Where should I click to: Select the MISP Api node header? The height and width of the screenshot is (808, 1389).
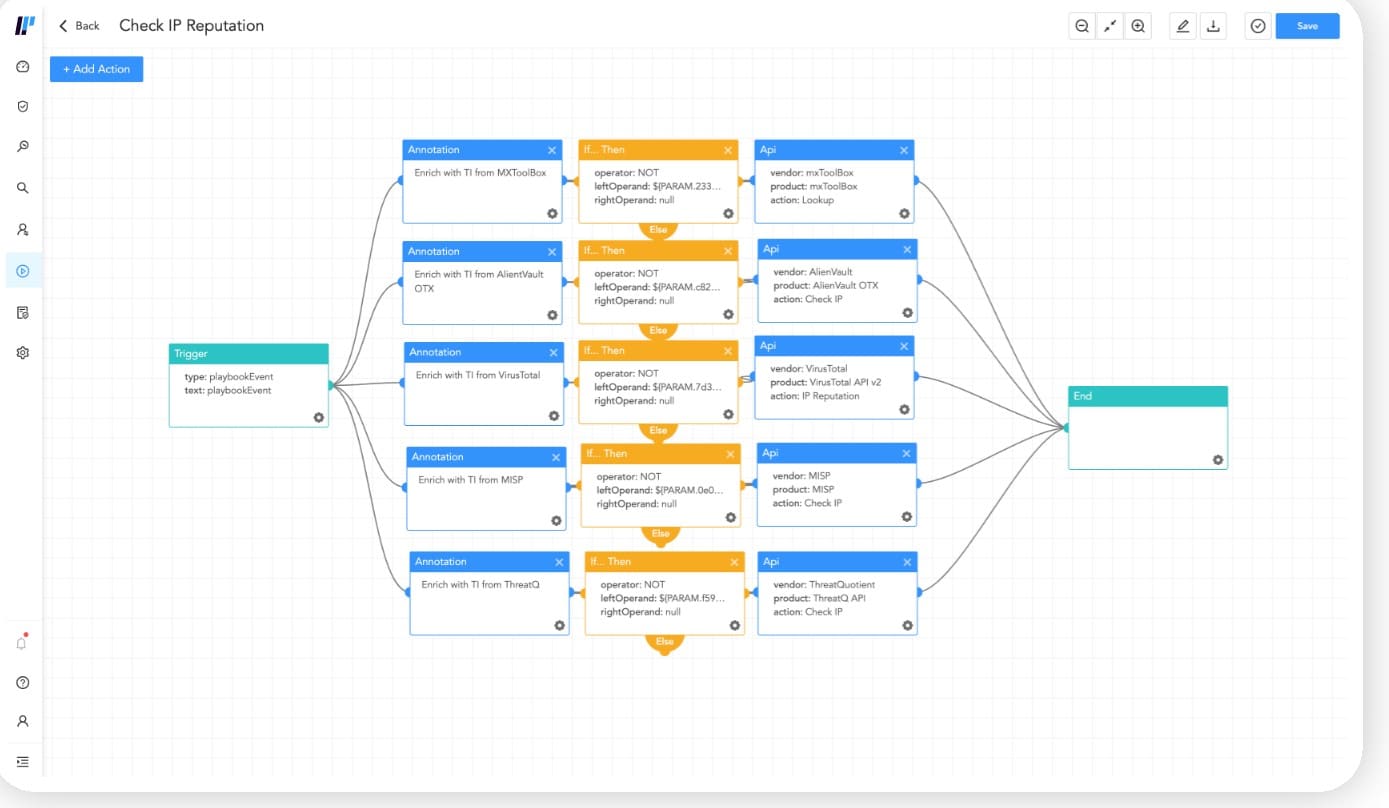pos(837,453)
